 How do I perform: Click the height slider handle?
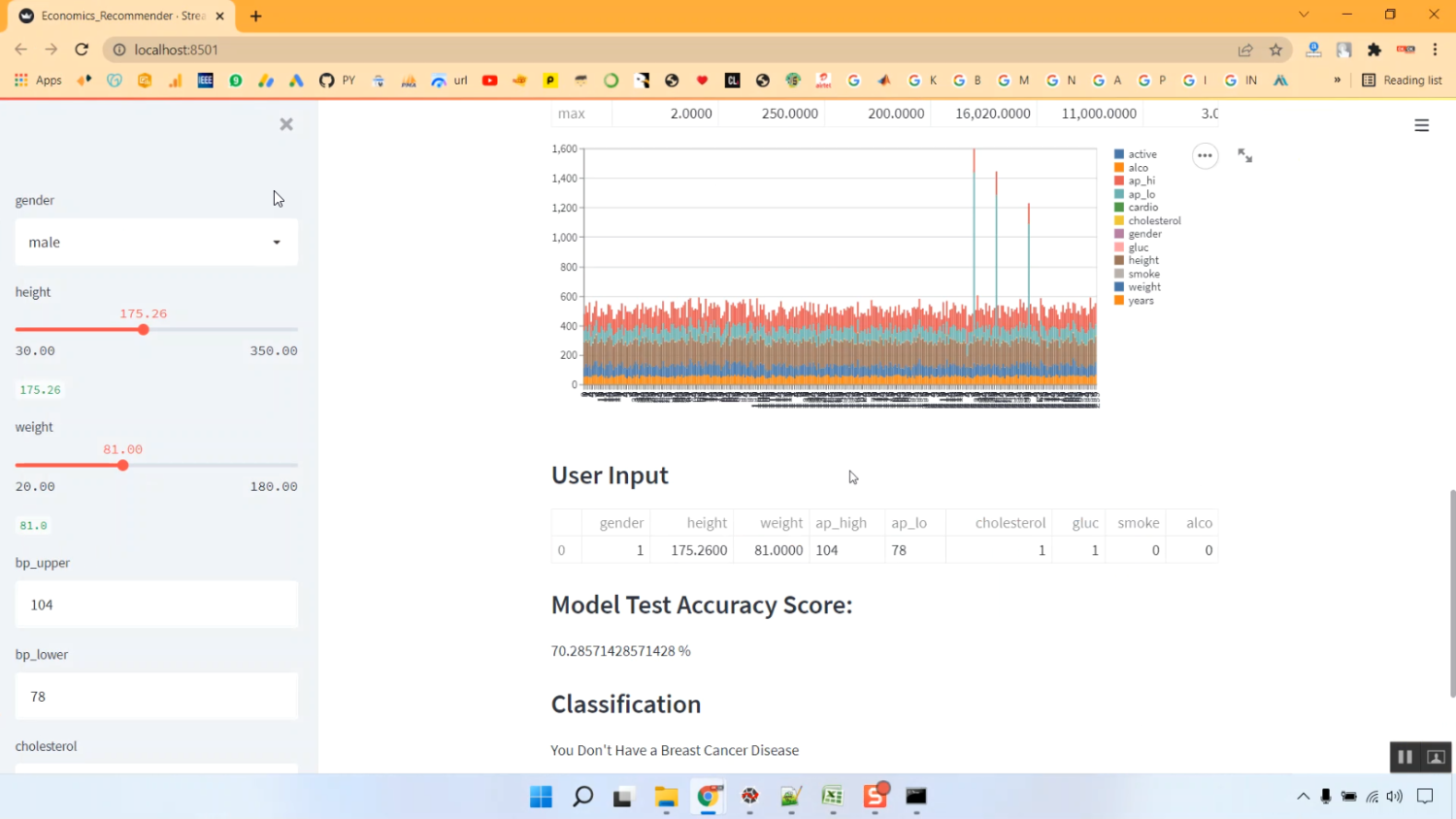click(144, 330)
